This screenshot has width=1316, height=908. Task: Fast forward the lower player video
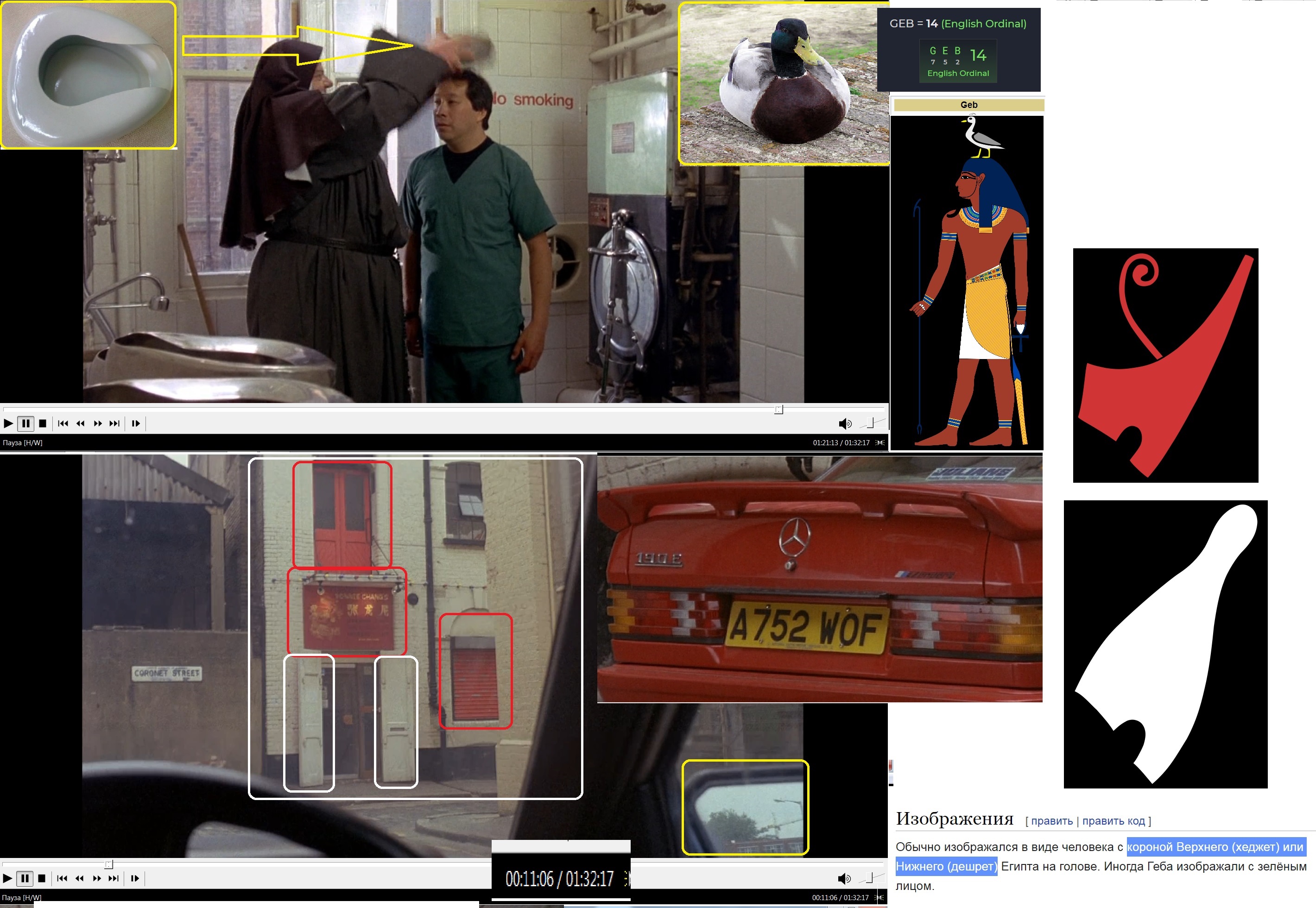[97, 878]
